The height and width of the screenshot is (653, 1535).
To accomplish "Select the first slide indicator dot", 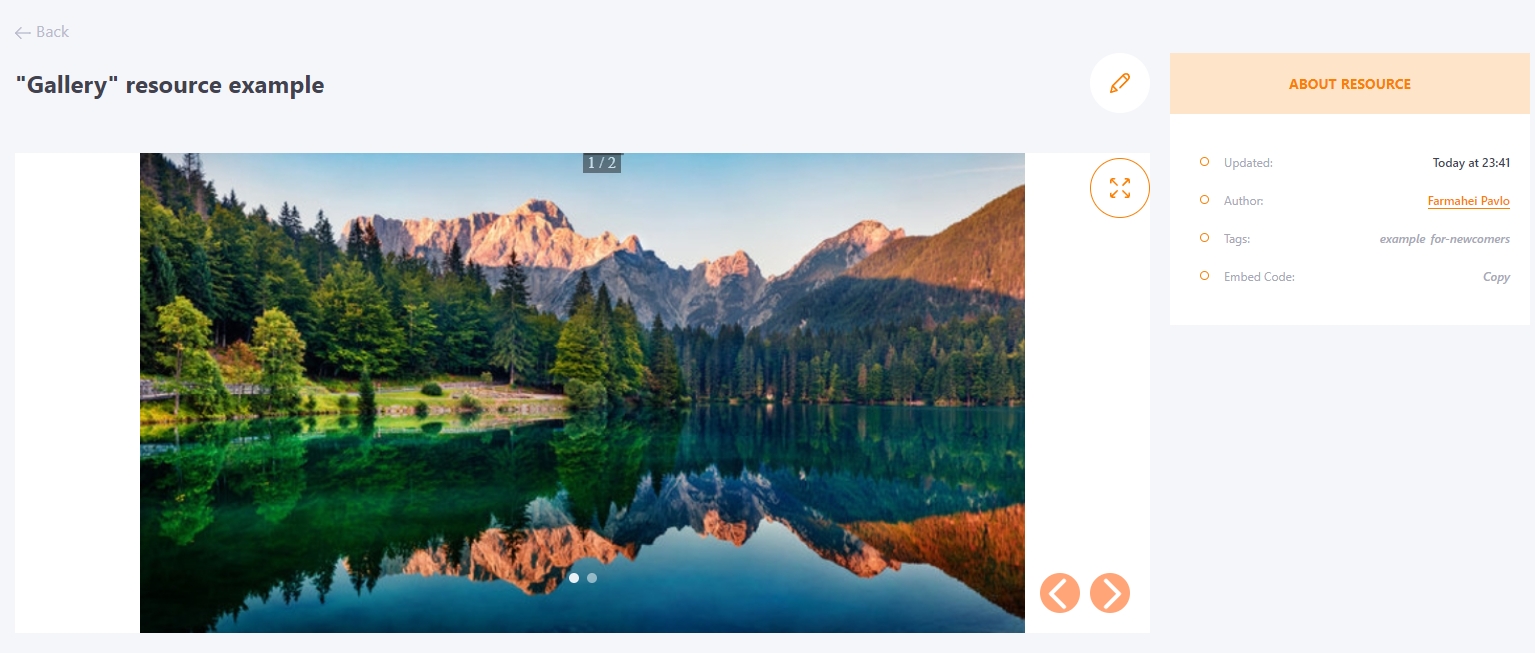I will coord(574,578).
